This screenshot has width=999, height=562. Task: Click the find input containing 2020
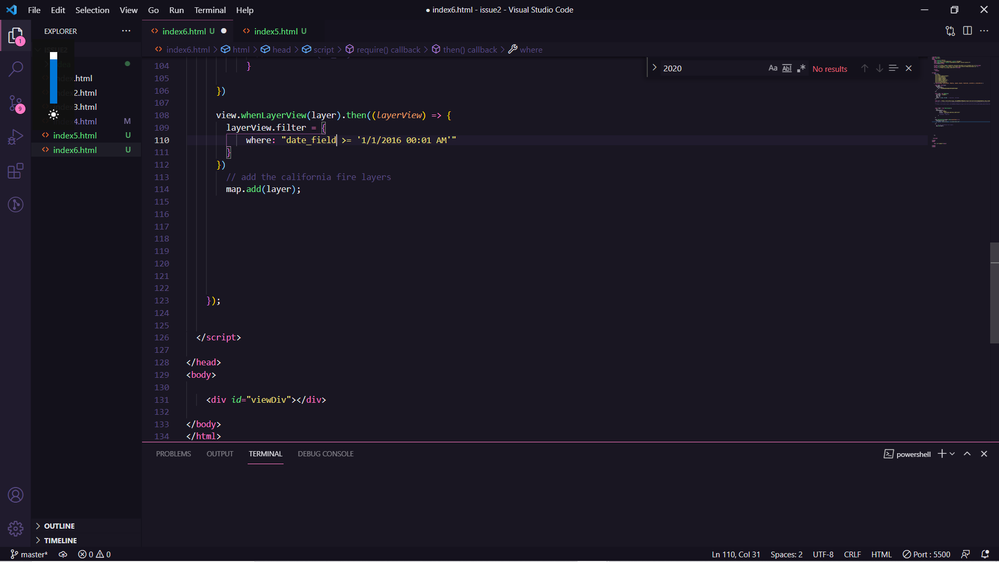click(712, 68)
